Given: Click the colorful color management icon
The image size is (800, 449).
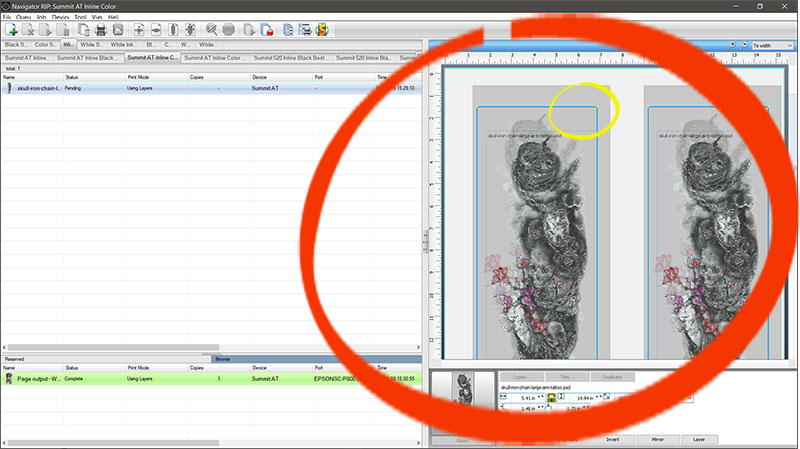Looking at the screenshot, I should point(322,30).
